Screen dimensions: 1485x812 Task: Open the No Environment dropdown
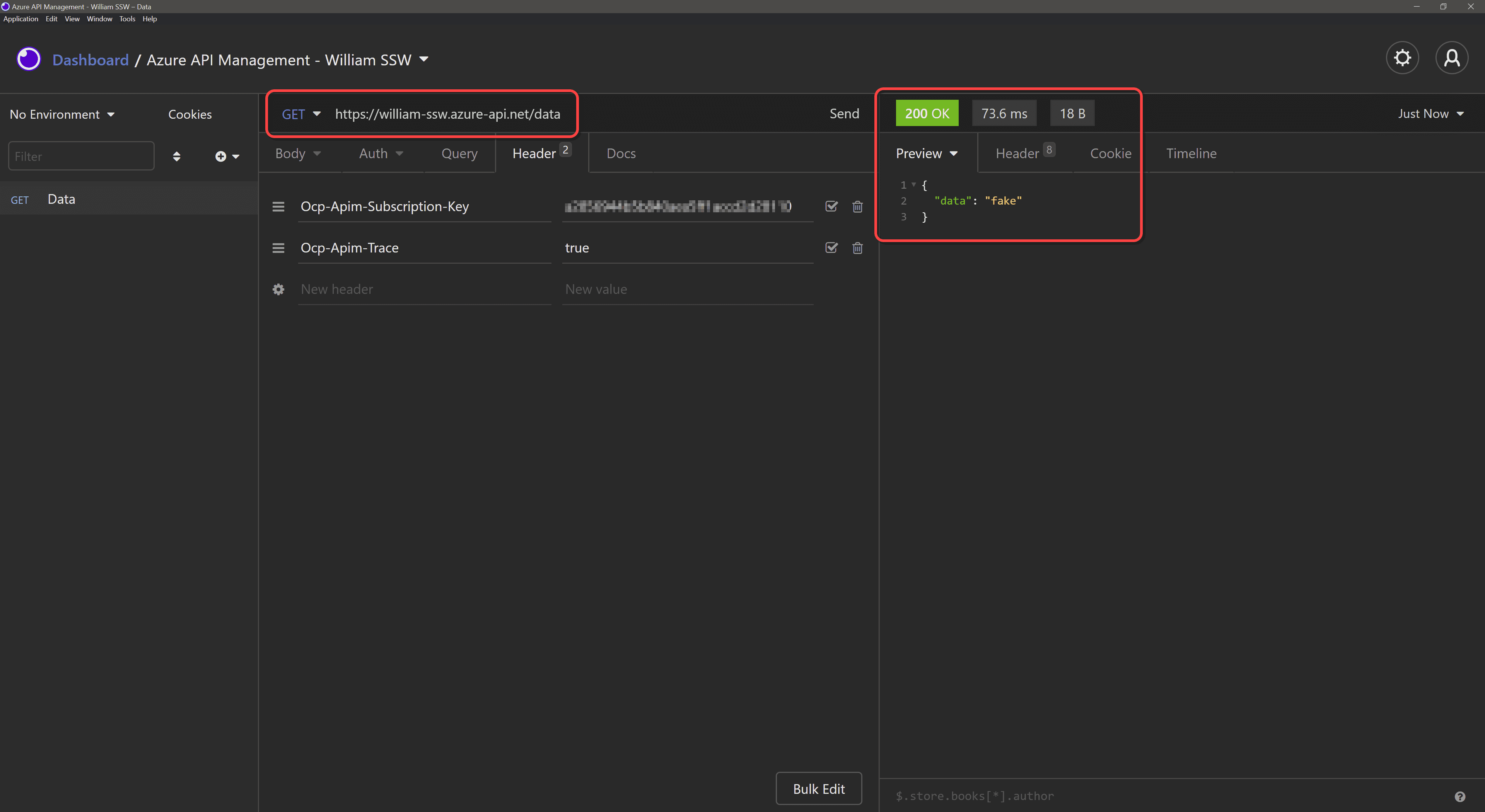tap(62, 115)
